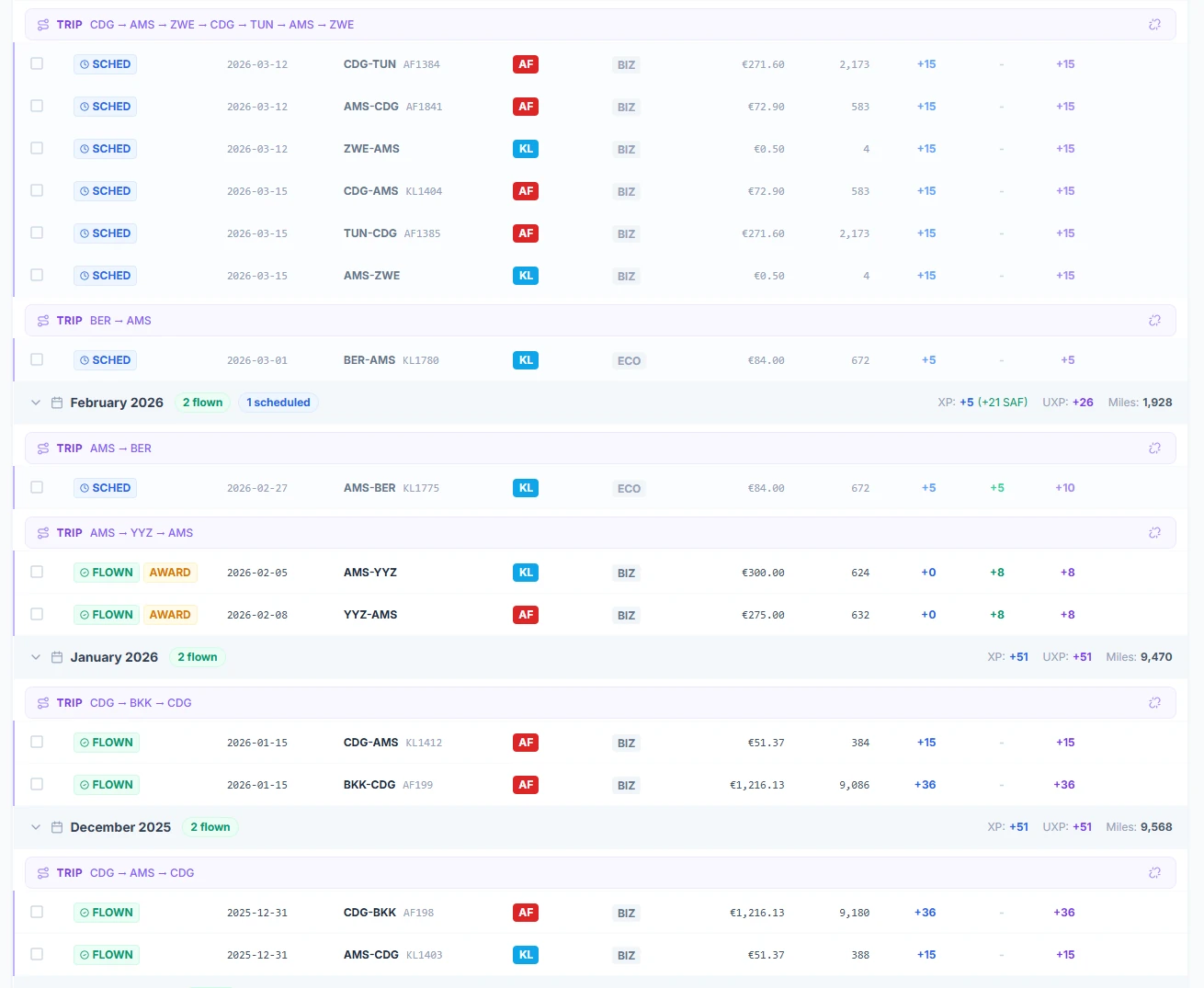Click the route icon beside the BER → AMS trip label
Viewport: 1204px width, 988px height.
pos(42,320)
